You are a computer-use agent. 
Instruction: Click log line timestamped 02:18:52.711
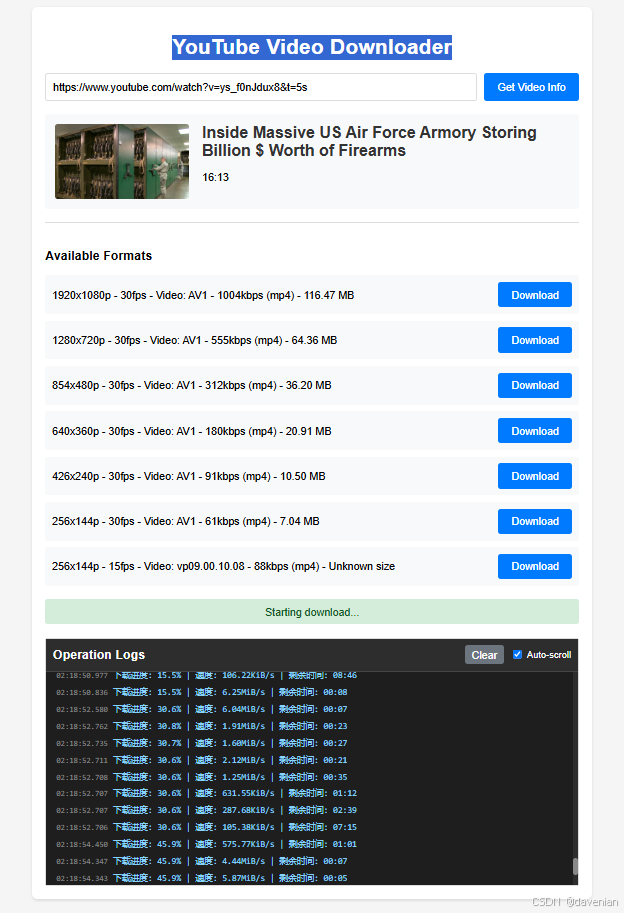click(x=201, y=760)
